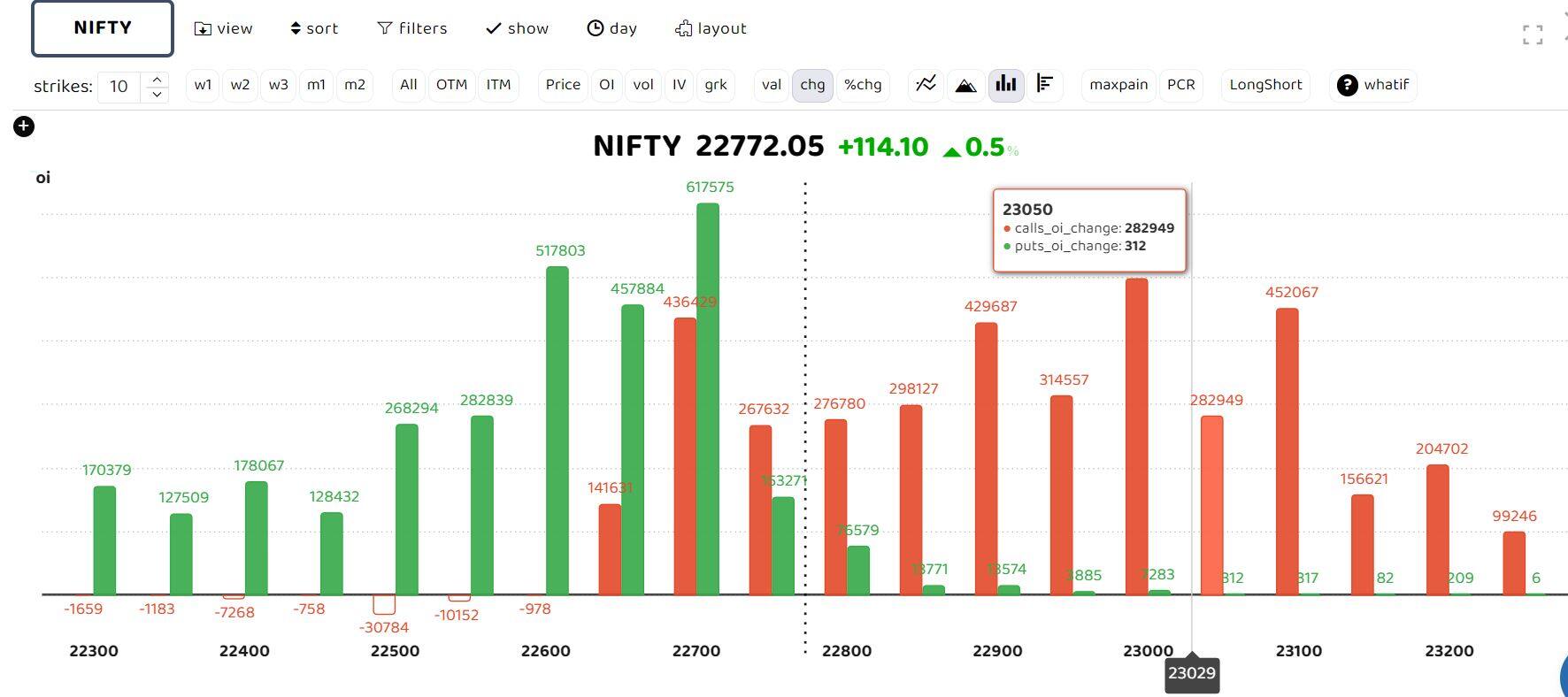The height and width of the screenshot is (697, 1568).
Task: Click the 617575 green put bar
Action: 708,399
